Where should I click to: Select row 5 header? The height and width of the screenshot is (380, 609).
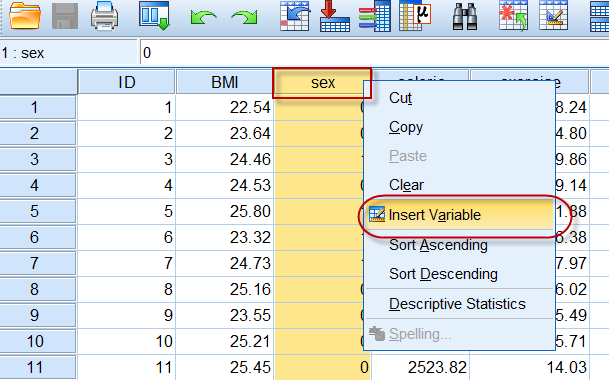38,211
